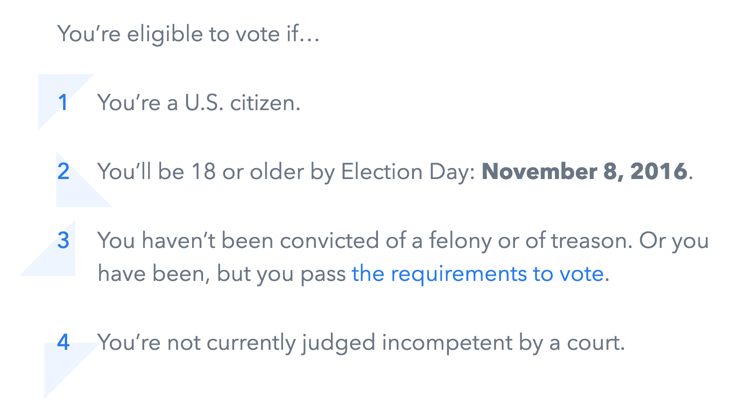Click the number 3 list marker
Image resolution: width=729 pixels, height=410 pixels.
(63, 241)
